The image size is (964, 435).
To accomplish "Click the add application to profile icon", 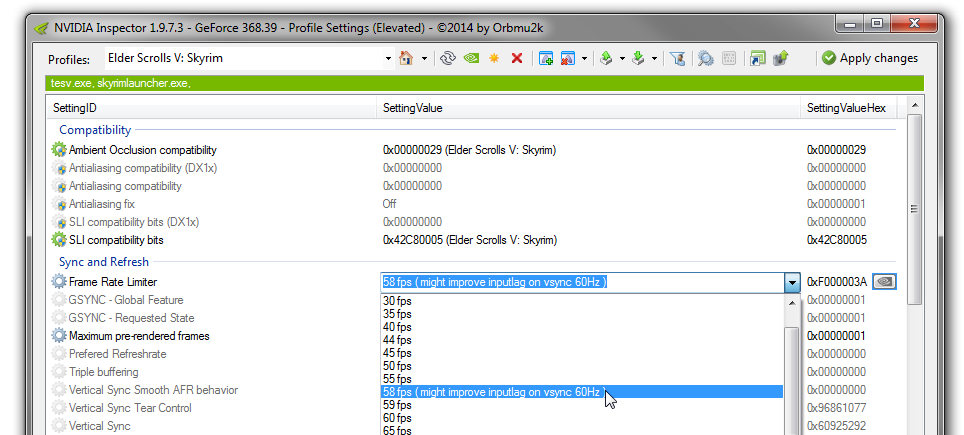I will (546, 58).
